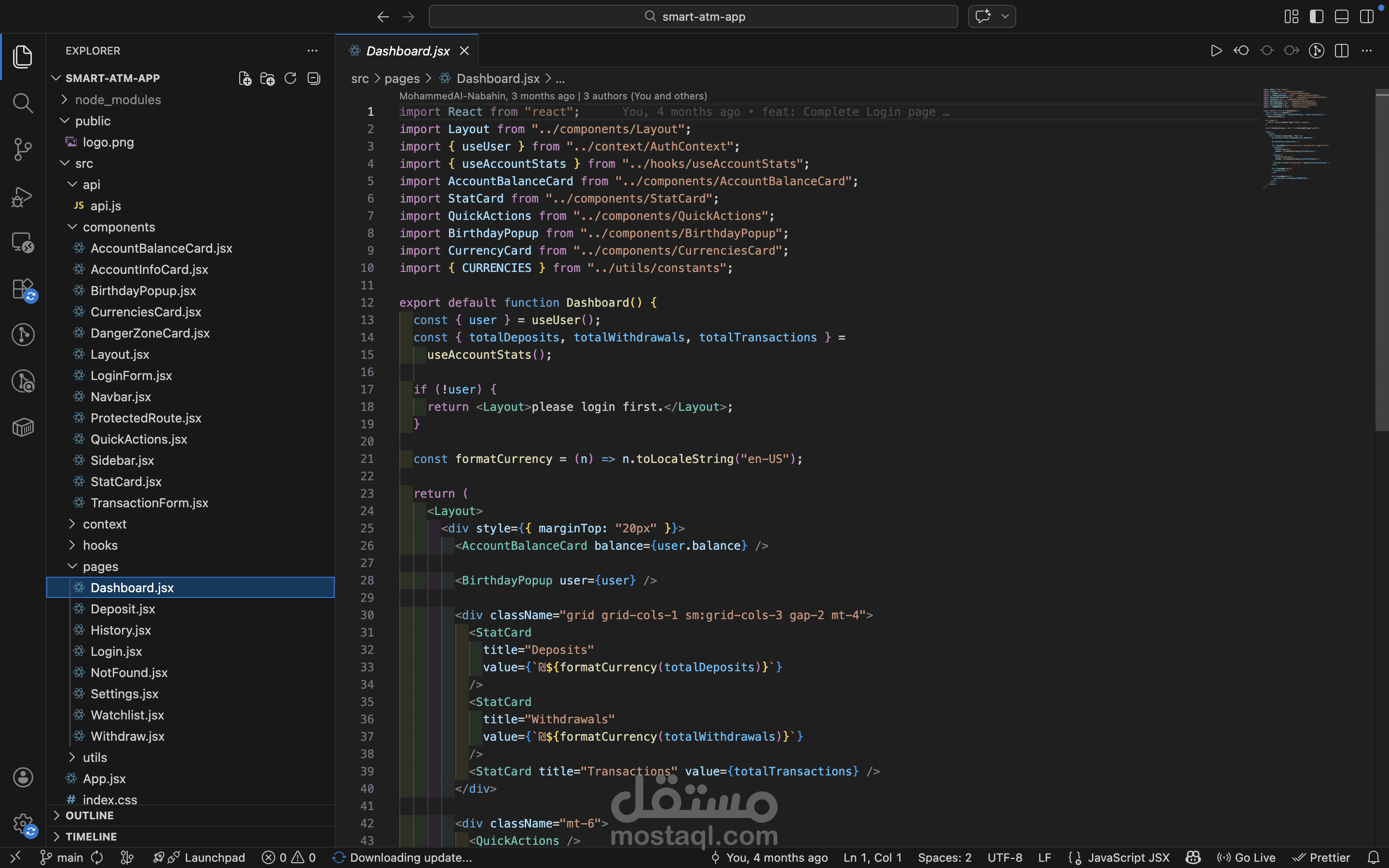Click the Go Live status bar button
The height and width of the screenshot is (868, 1389).
click(x=1247, y=858)
